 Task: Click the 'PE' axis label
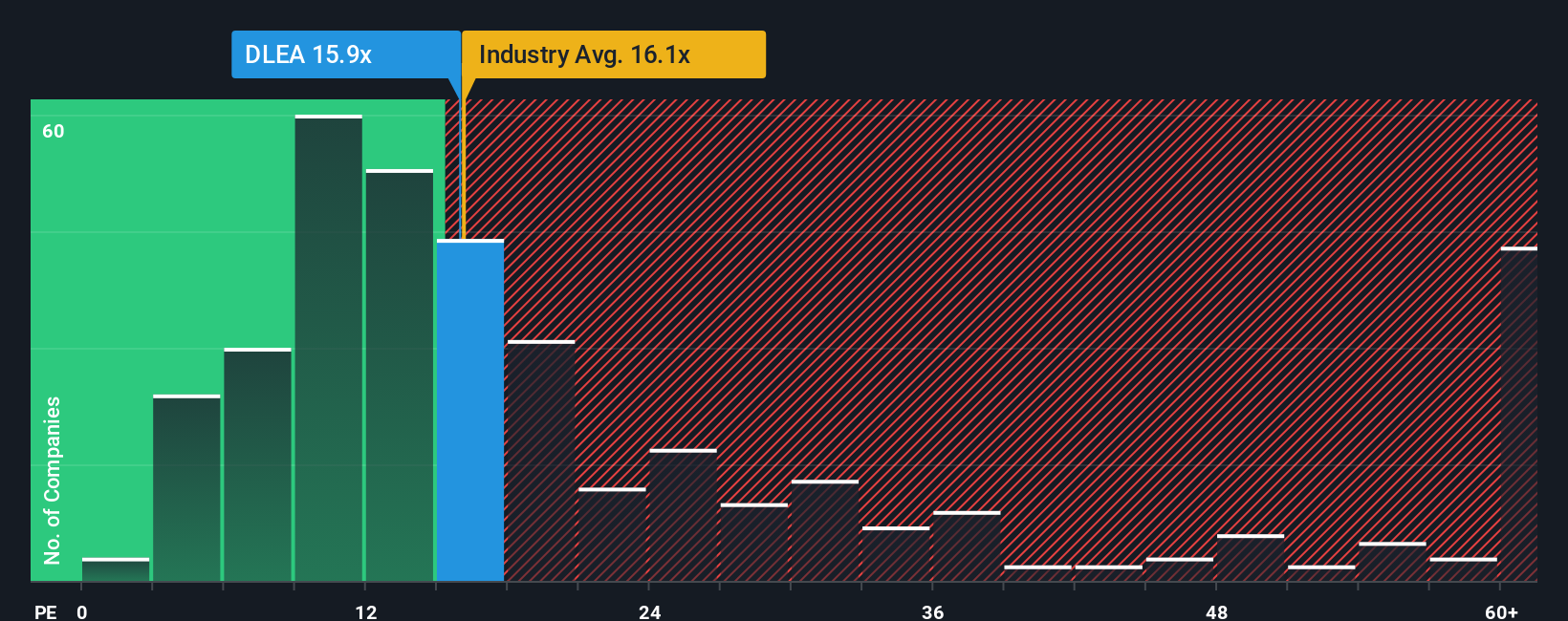click(x=46, y=611)
